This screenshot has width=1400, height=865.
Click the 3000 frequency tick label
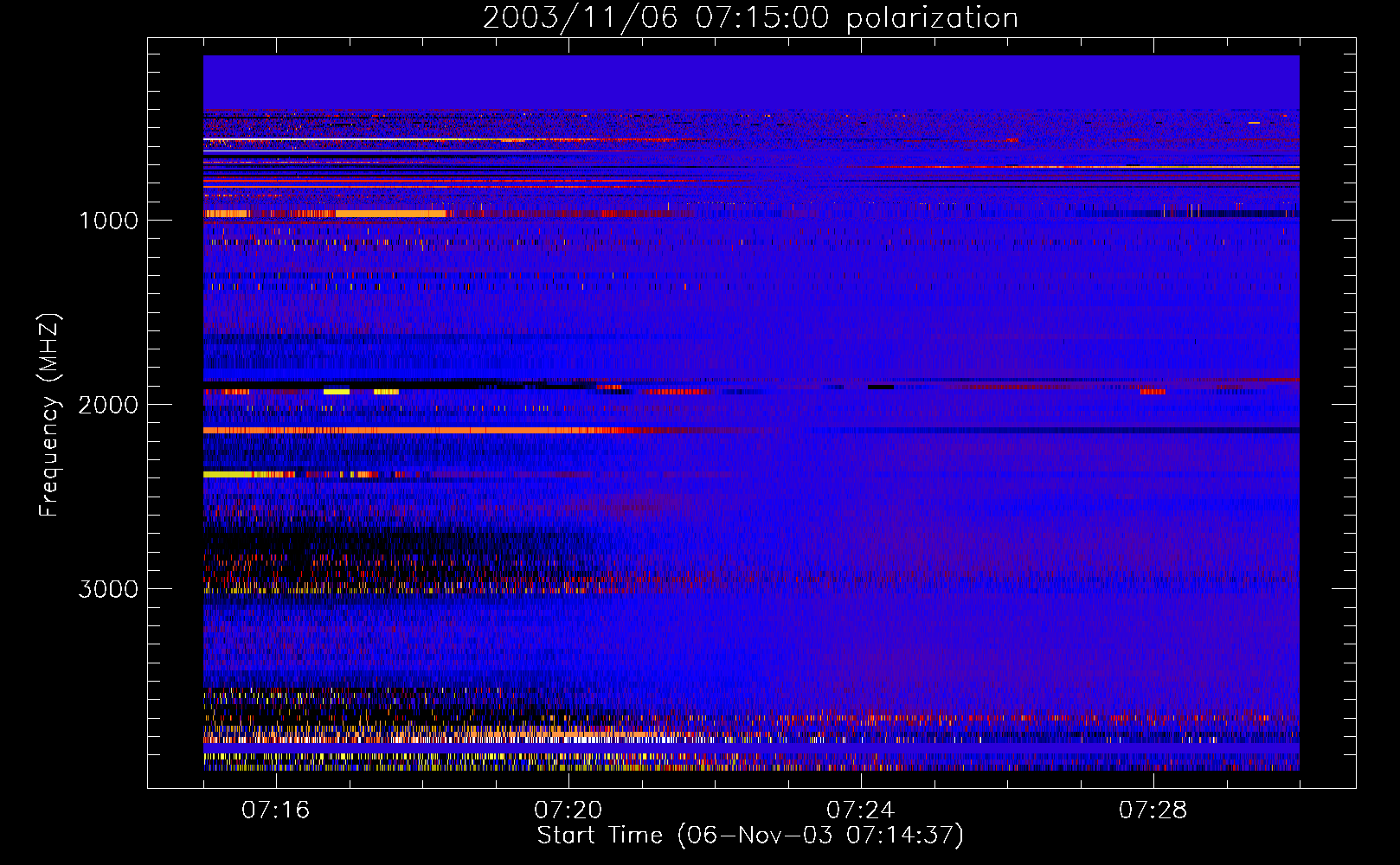(x=108, y=589)
